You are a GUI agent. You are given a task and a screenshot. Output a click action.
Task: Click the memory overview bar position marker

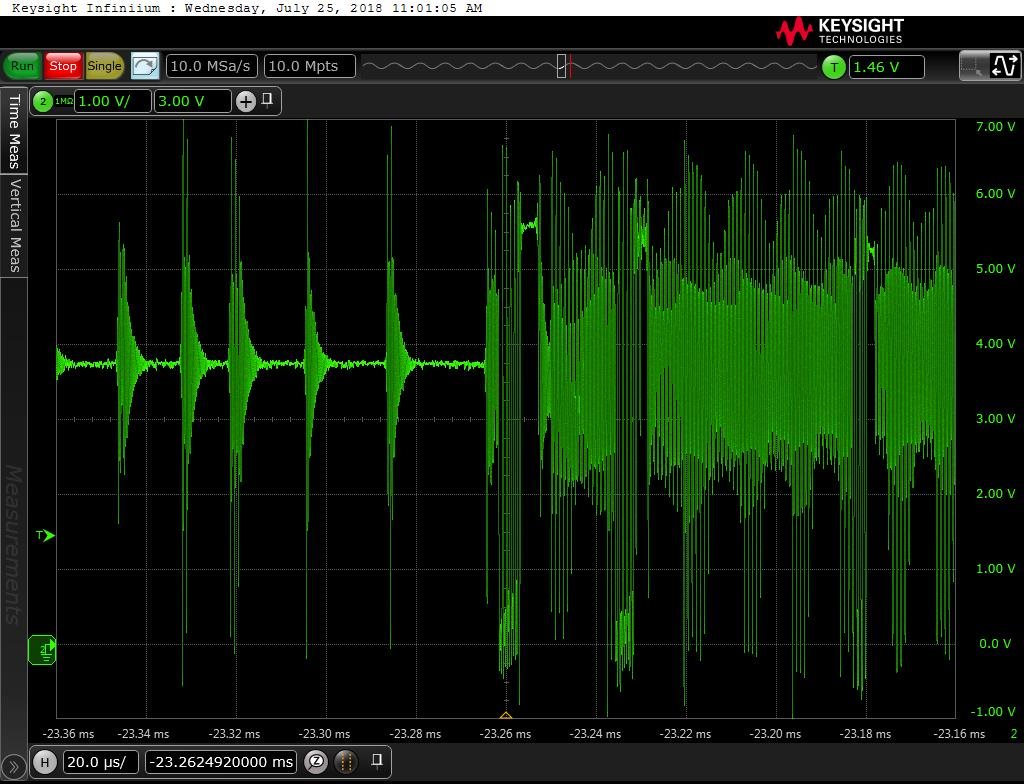[x=563, y=66]
